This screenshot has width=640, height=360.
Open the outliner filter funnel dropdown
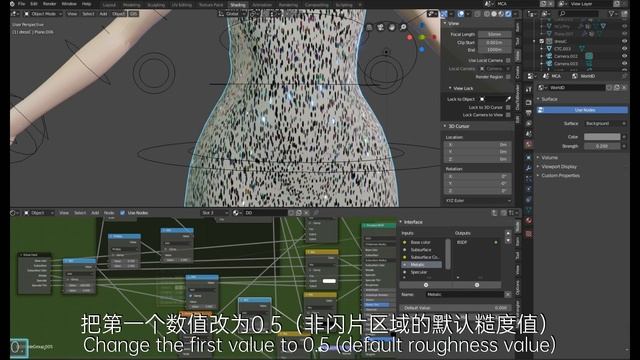coord(612,14)
